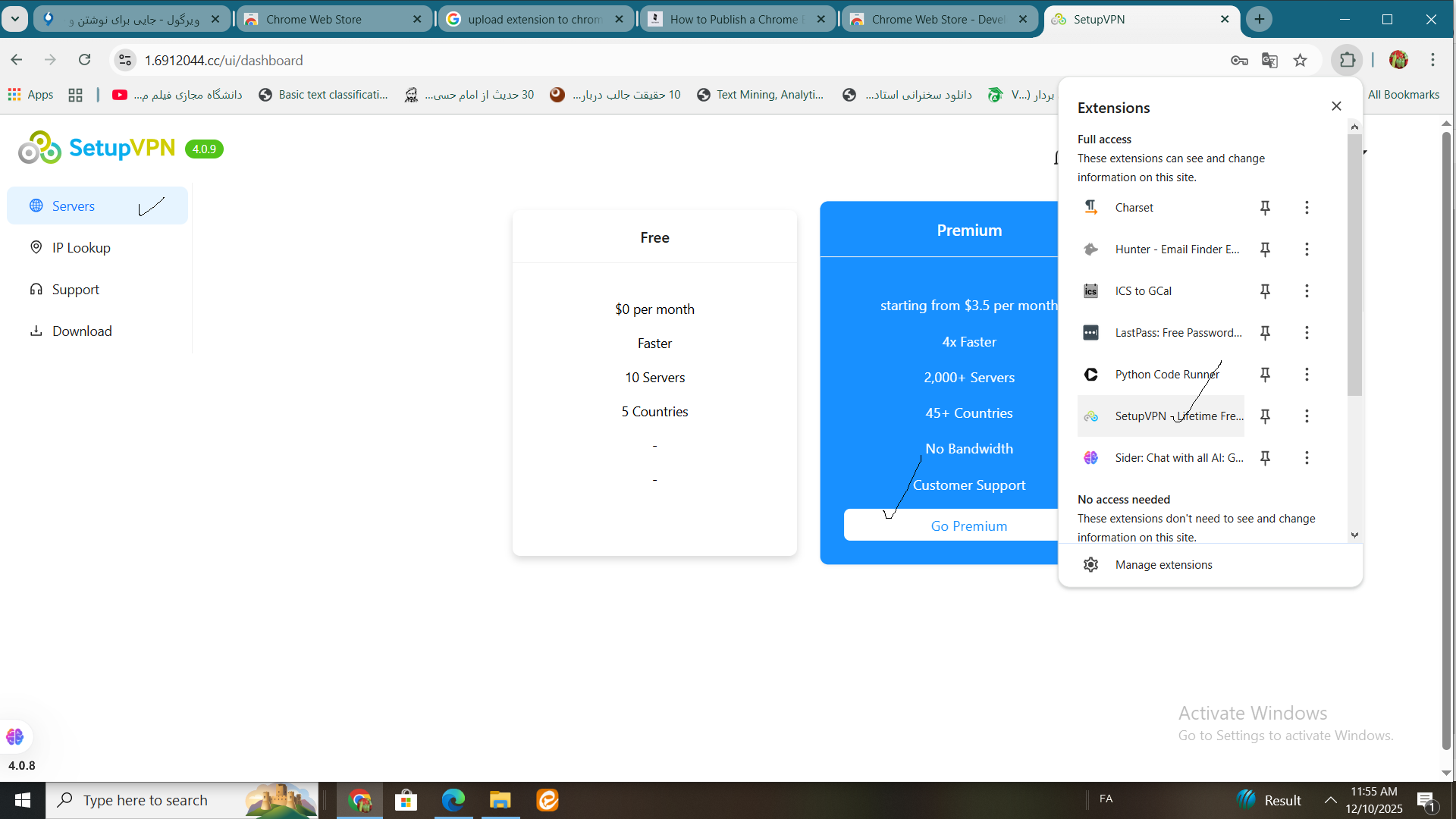
Task: Pin the Charset extension
Action: [x=1265, y=208]
